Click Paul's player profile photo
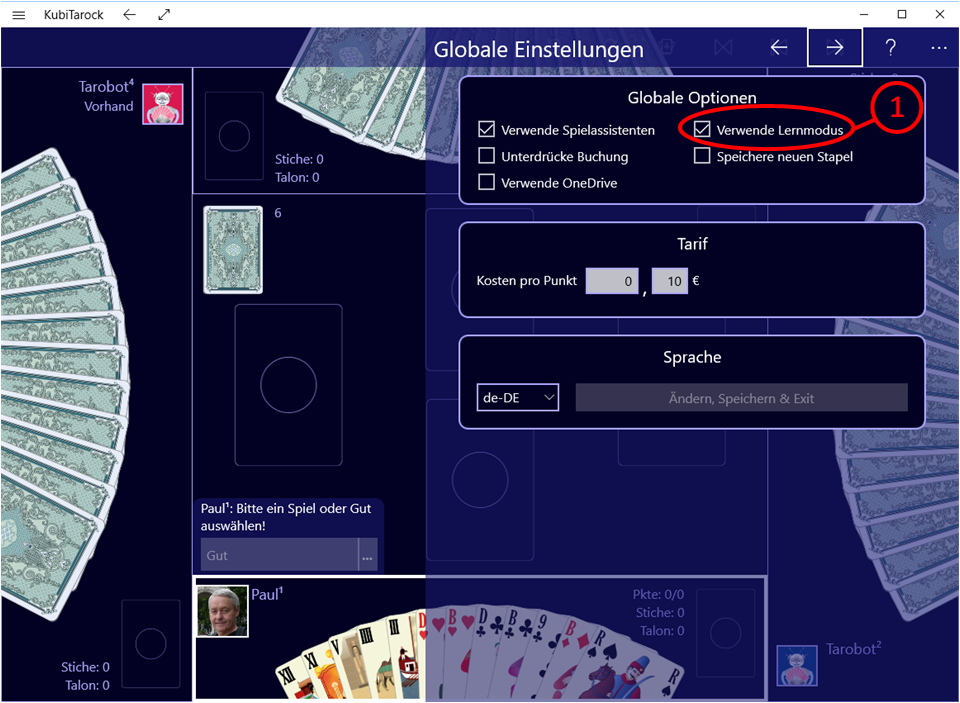Screen dimensions: 960x703 (x=222, y=611)
